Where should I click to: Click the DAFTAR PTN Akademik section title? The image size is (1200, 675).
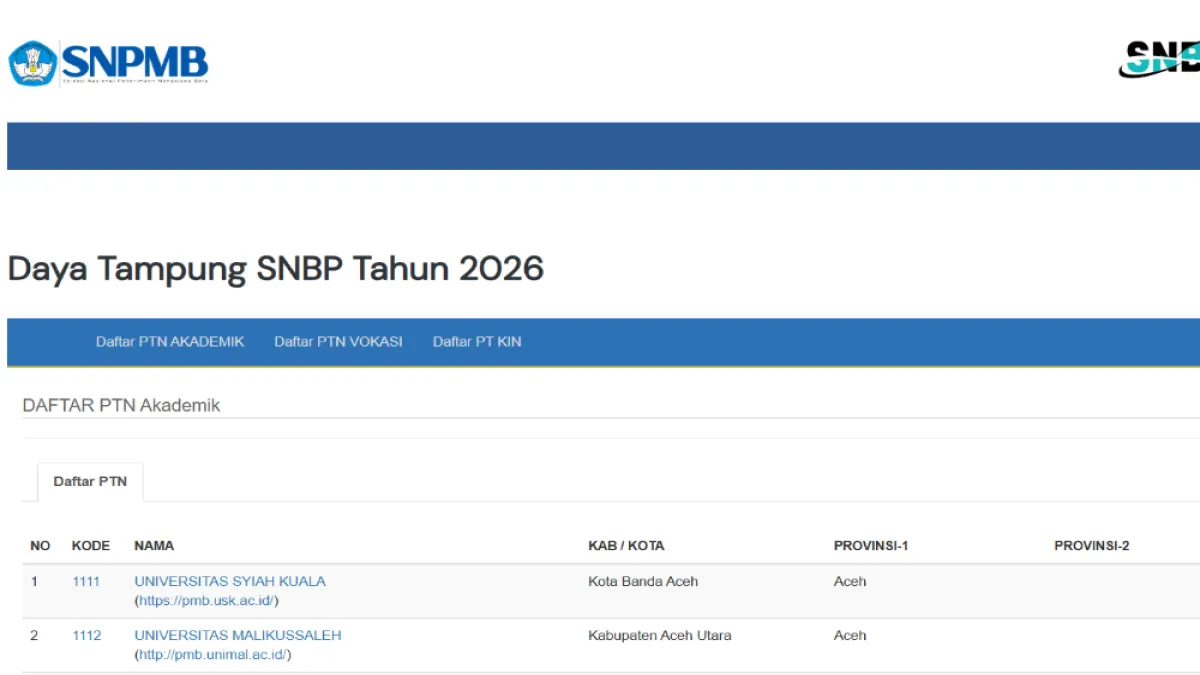click(121, 405)
